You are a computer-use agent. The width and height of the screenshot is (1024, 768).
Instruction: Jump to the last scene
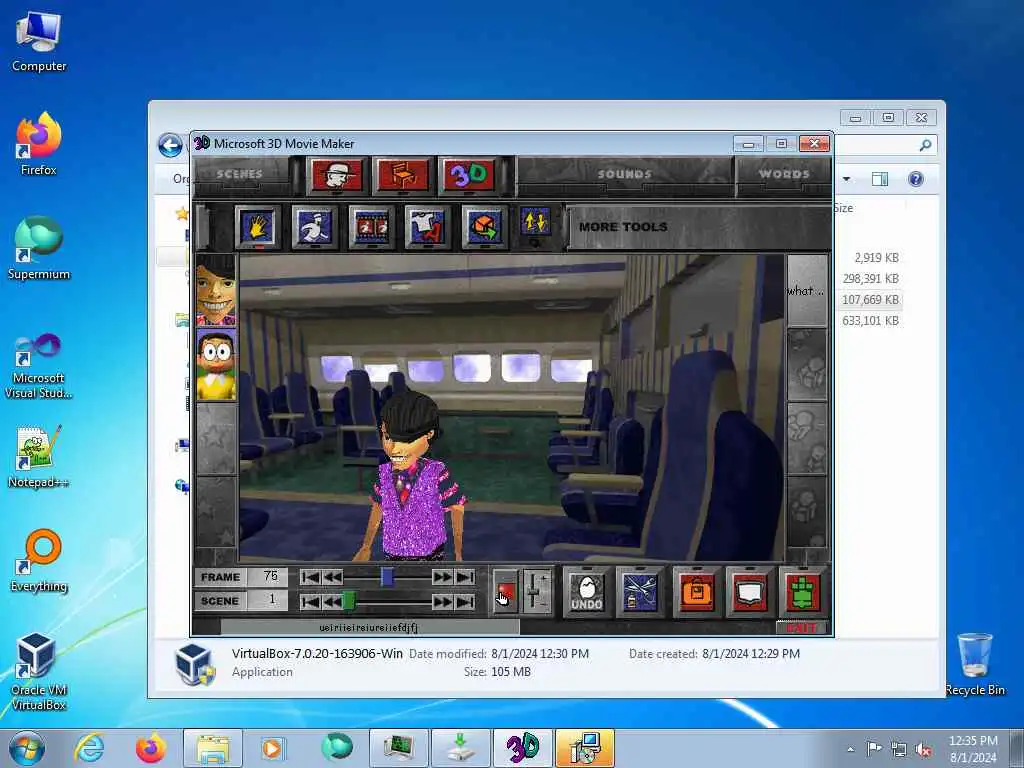click(465, 601)
